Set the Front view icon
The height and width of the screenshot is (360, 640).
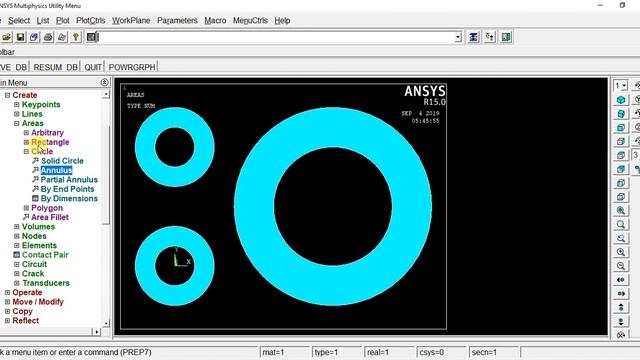[621, 127]
